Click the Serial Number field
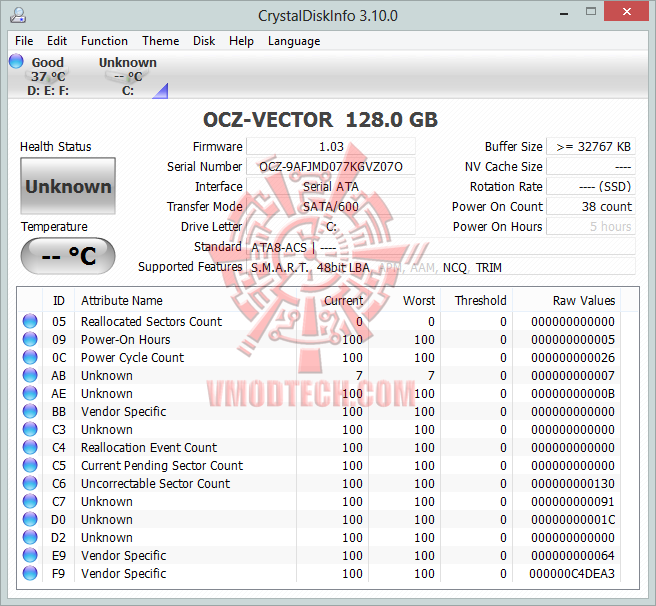656x606 pixels. point(331,167)
